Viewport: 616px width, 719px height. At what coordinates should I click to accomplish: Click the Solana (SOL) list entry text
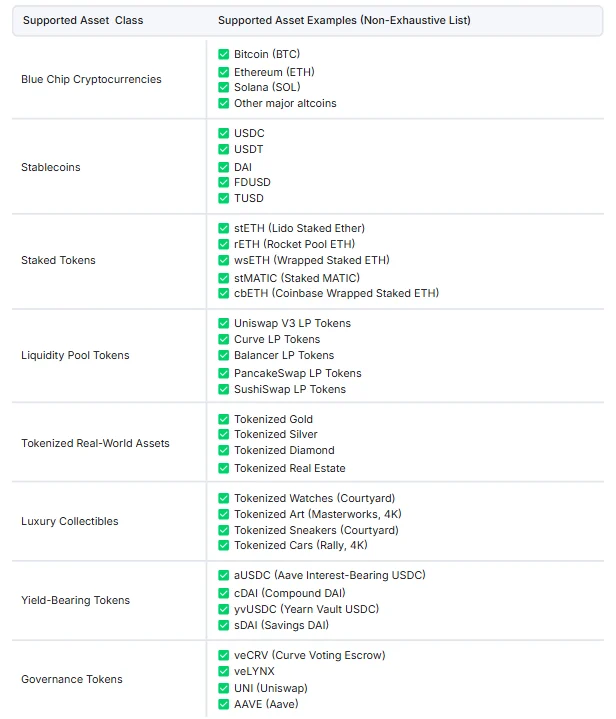[267, 87]
